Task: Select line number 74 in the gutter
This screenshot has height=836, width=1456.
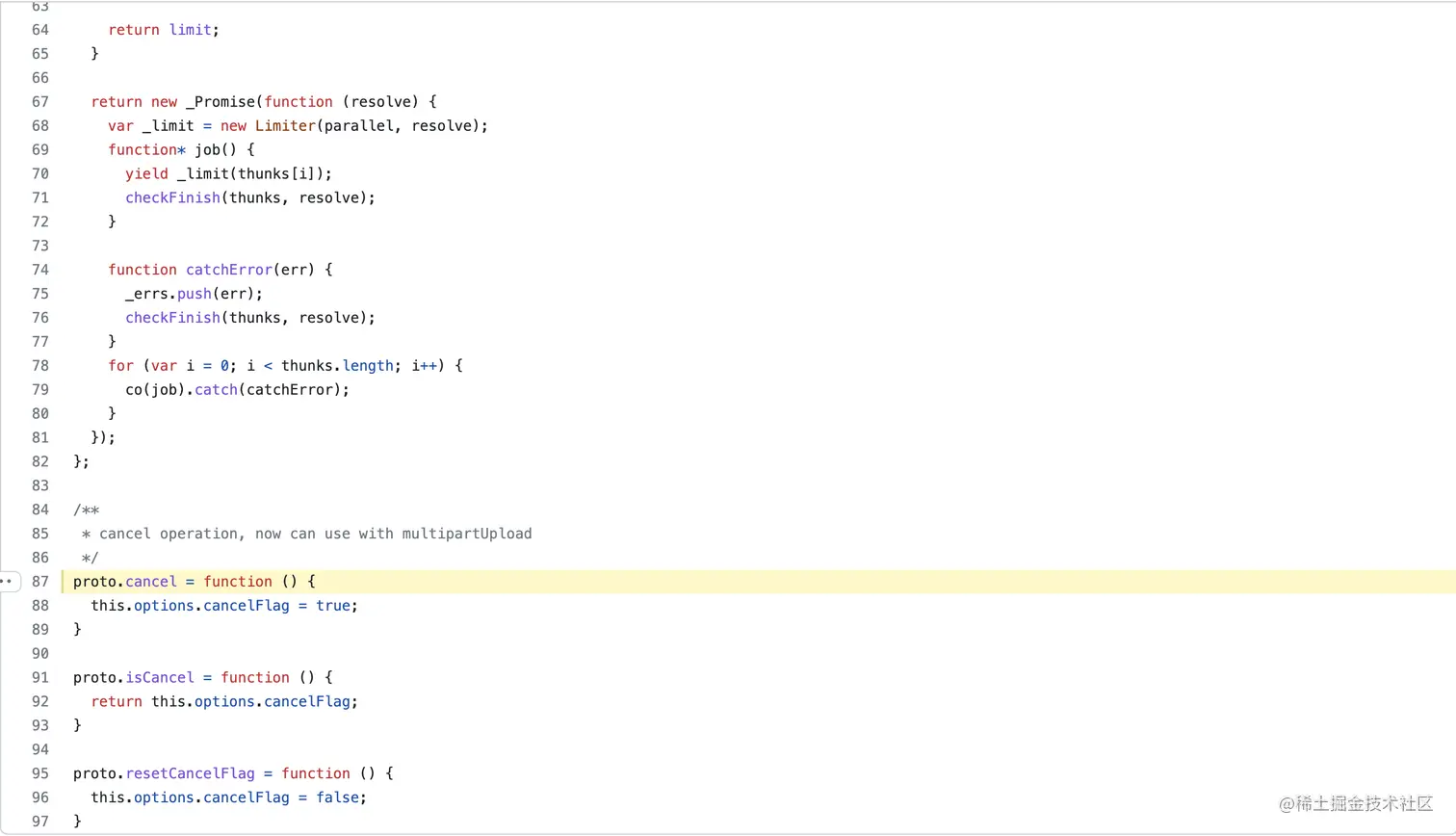Action: tap(40, 270)
